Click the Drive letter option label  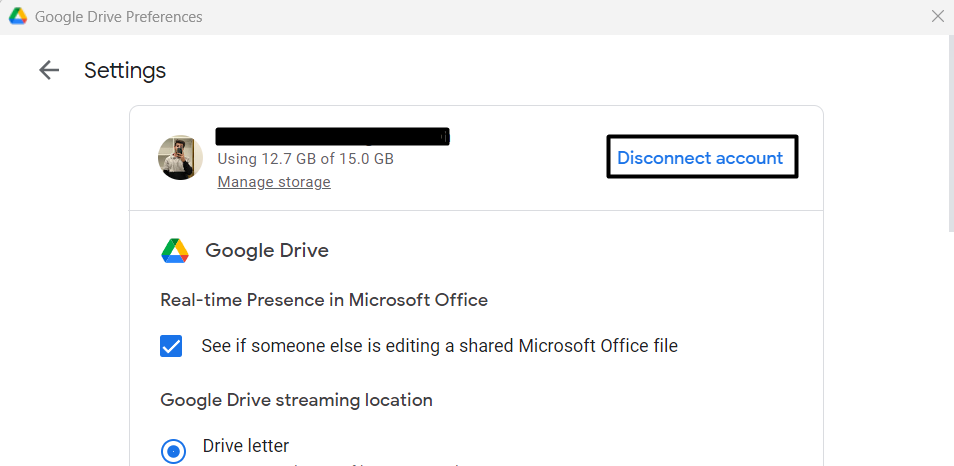(x=246, y=446)
